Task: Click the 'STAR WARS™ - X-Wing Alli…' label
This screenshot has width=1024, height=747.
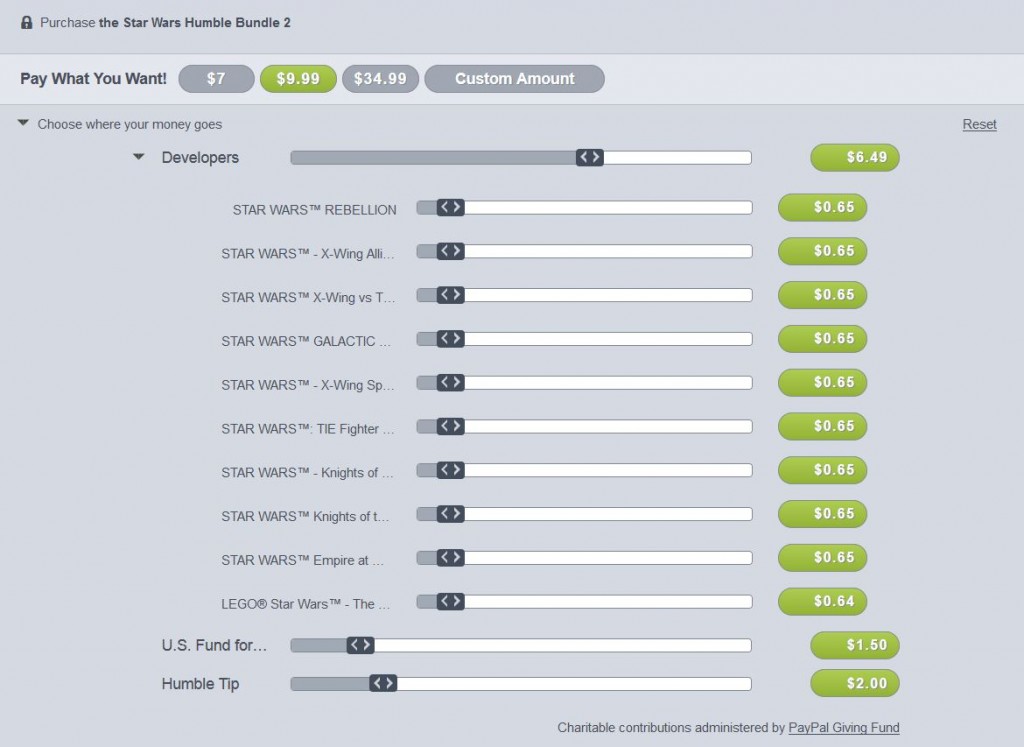Action: [308, 253]
